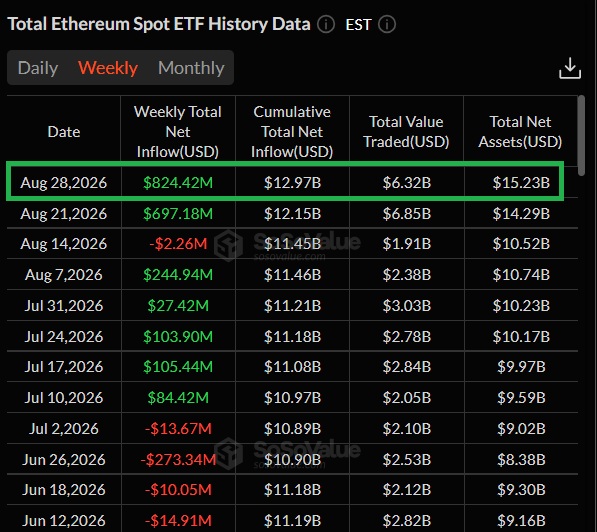Click the $12.97B cumulative inflow value
Screen dimensions: 597x532
[292, 183]
